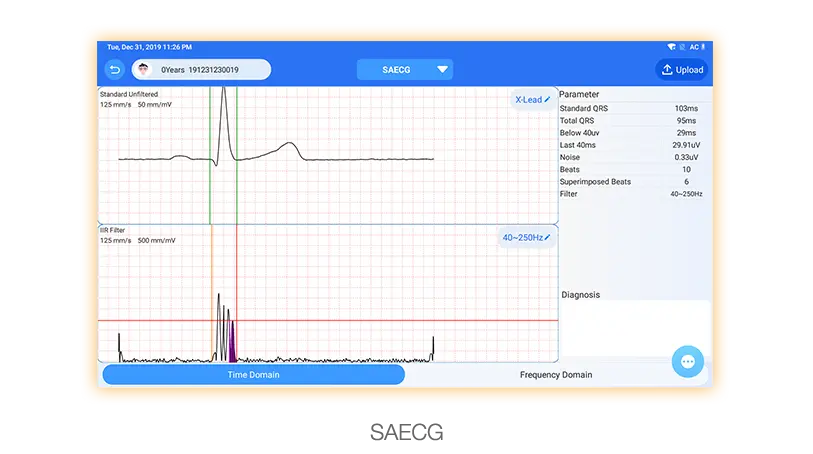Select the patient info field 191231230019
This screenshot has width=813, height=454.
[x=201, y=69]
